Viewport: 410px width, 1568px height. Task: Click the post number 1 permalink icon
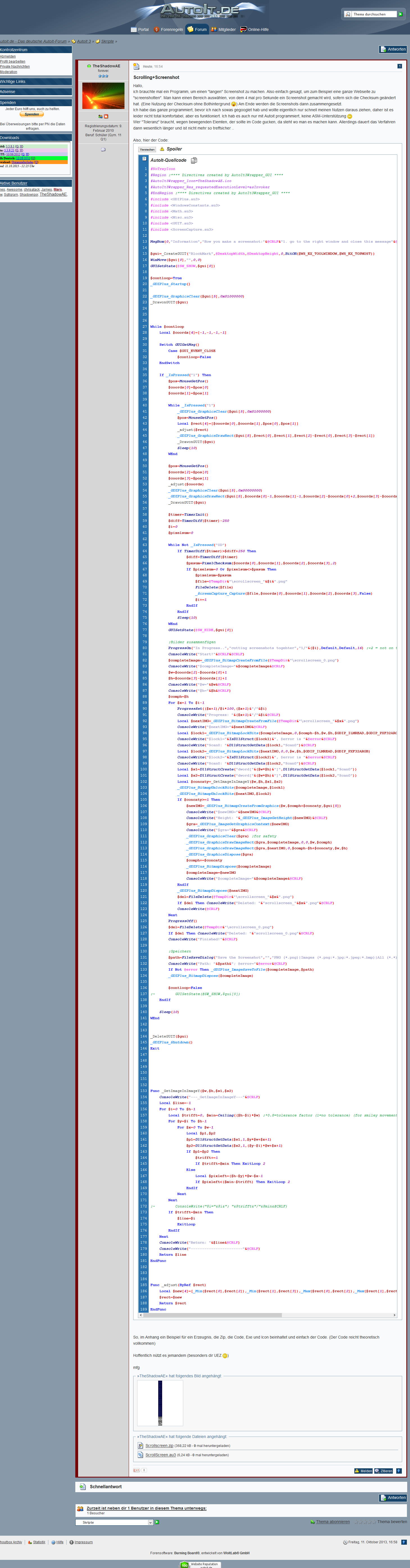[400, 66]
